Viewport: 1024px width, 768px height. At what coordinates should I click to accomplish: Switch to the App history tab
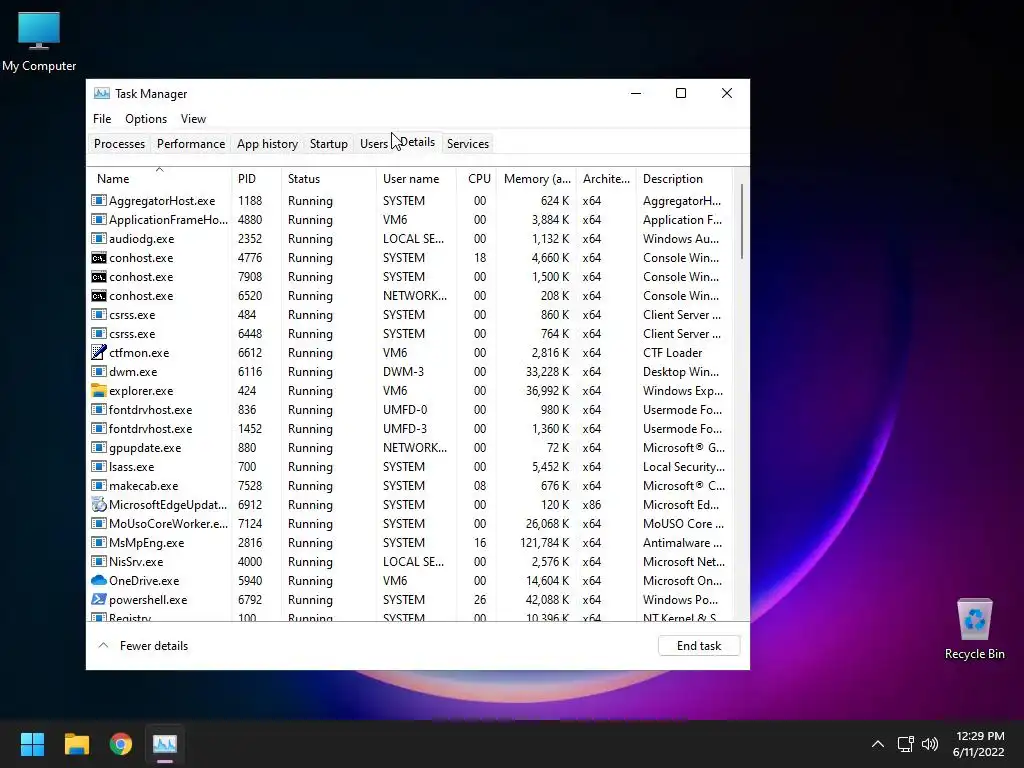(267, 144)
